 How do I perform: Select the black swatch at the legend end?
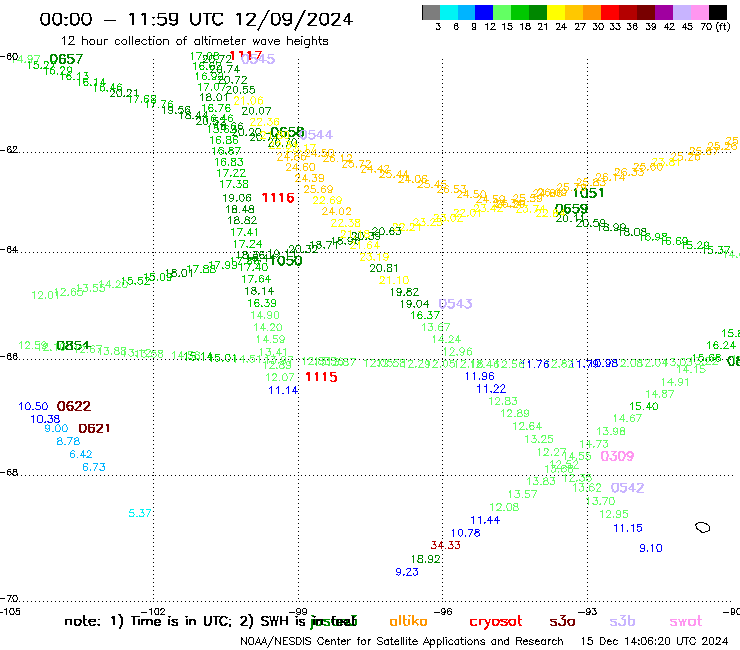click(718, 12)
